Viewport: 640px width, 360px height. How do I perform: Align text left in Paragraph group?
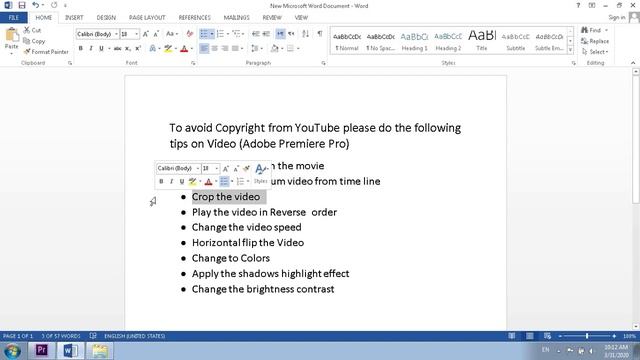pos(204,49)
